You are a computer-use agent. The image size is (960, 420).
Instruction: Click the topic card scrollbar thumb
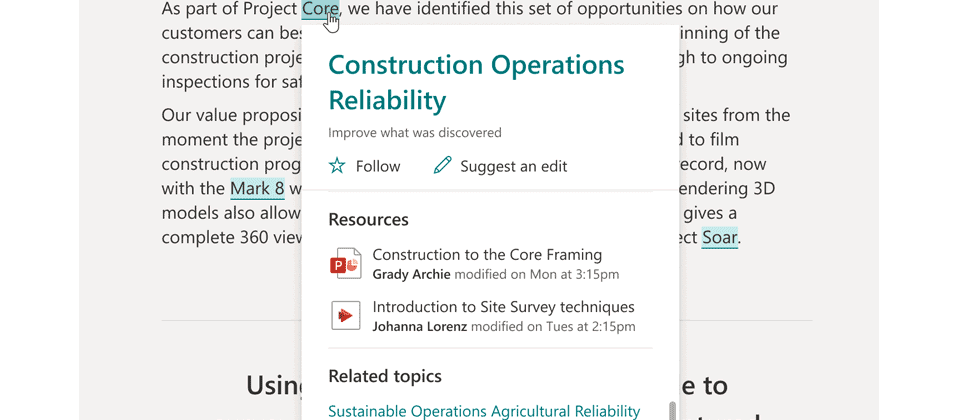click(x=672, y=411)
